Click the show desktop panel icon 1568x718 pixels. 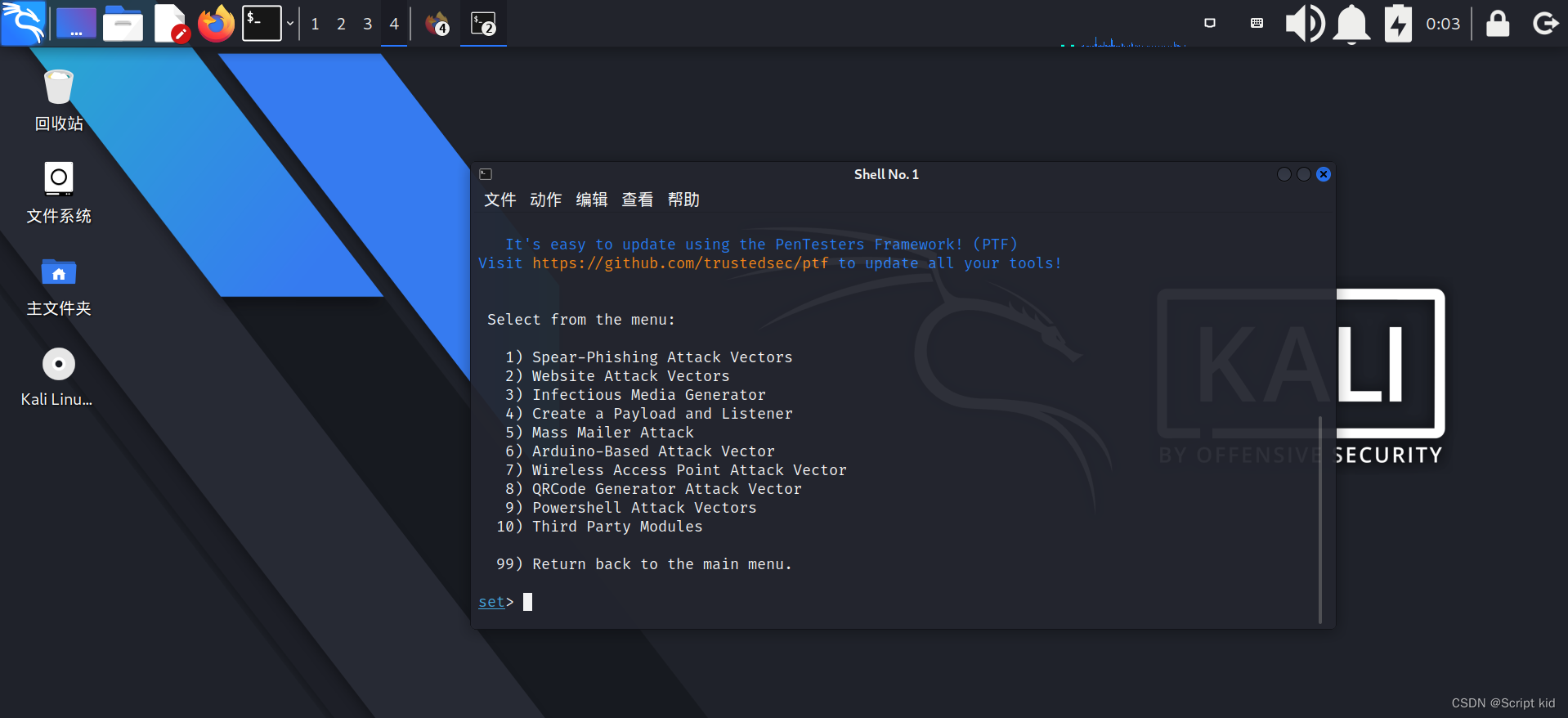point(76,24)
